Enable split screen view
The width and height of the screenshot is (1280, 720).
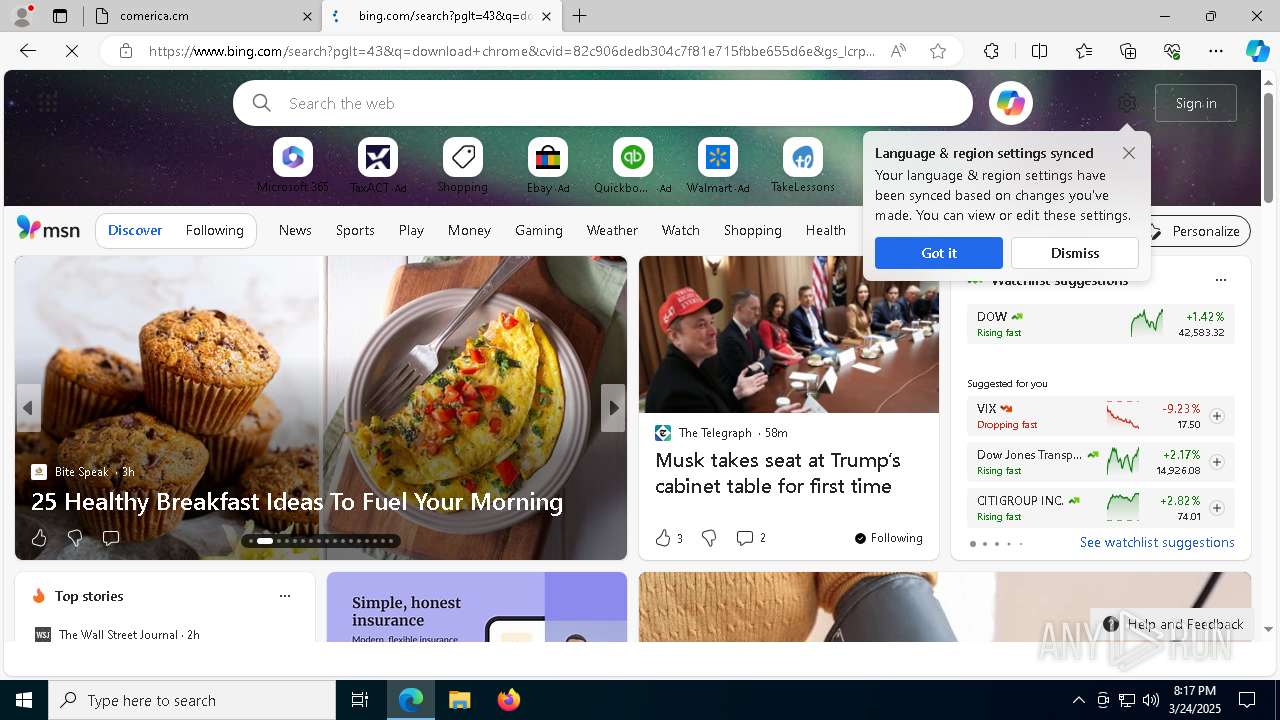pos(1039,51)
